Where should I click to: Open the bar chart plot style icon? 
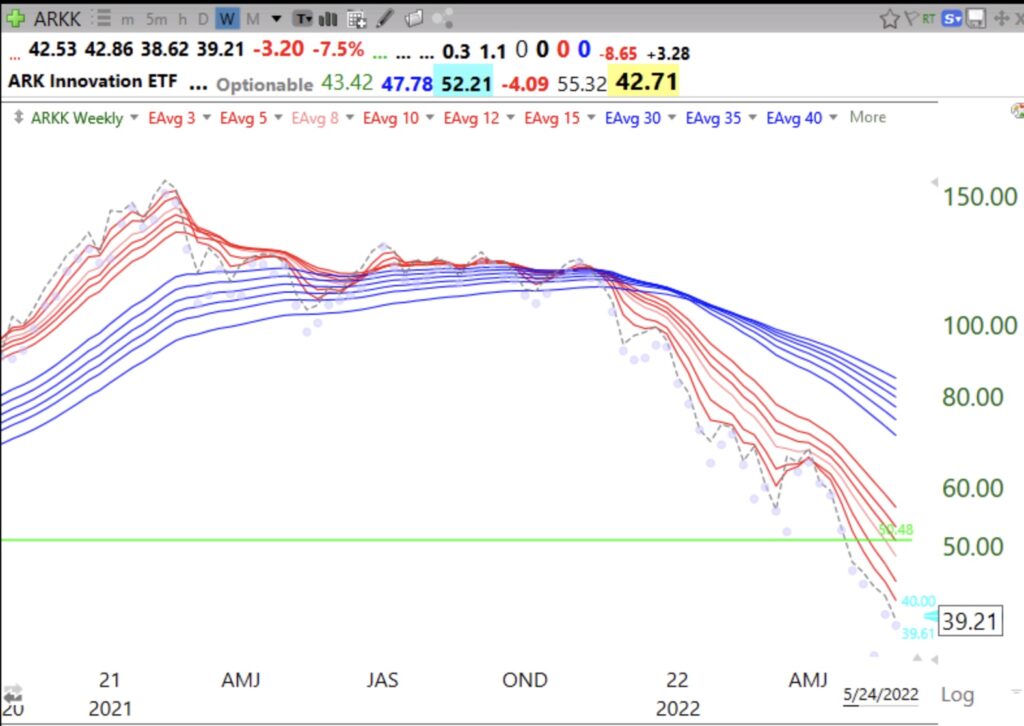coord(328,19)
